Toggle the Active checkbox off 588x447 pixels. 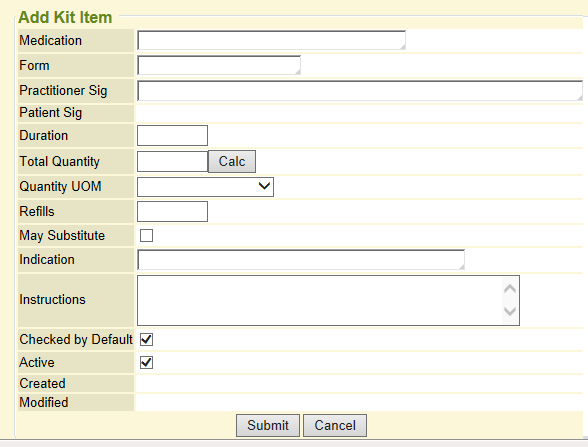click(146, 363)
